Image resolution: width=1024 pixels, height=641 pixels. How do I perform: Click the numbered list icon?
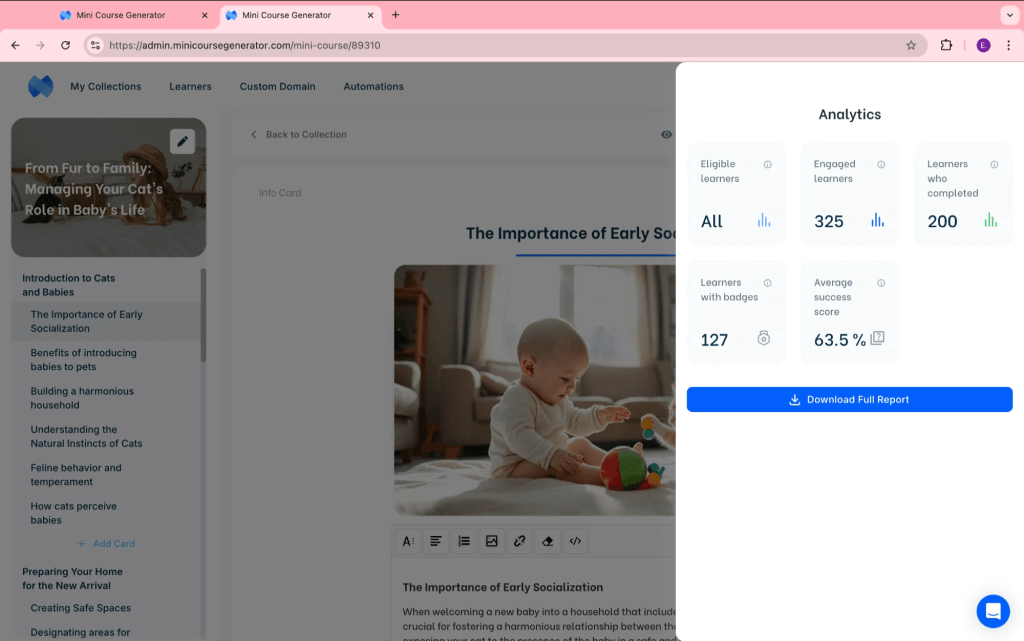click(464, 541)
